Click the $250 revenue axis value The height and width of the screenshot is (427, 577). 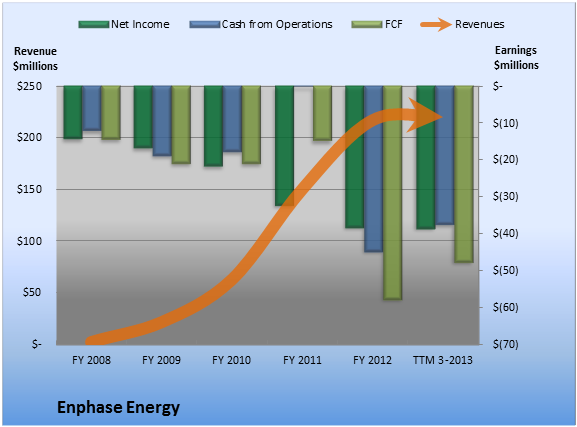click(x=29, y=86)
